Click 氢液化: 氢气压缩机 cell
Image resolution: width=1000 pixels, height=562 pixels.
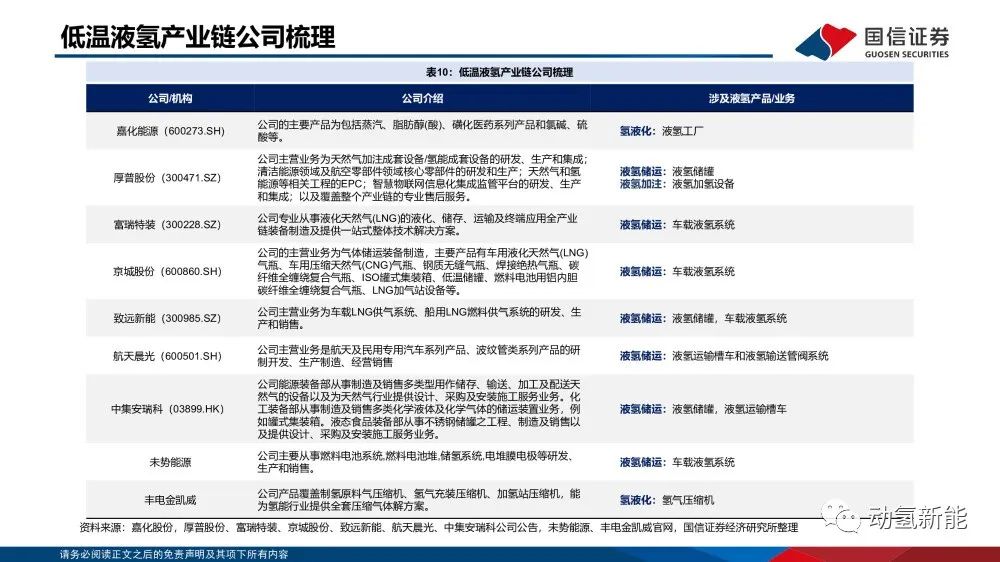666,500
